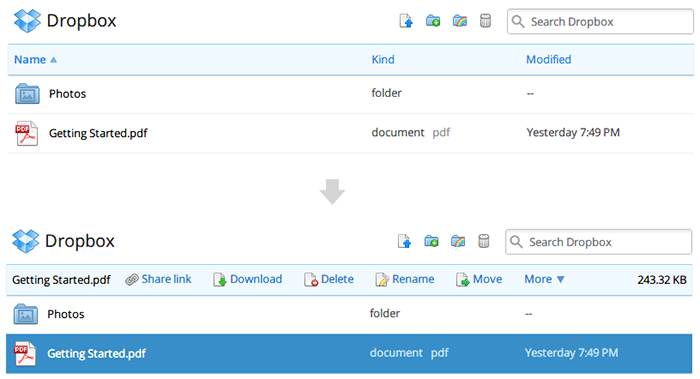The image size is (700, 379).
Task: Click the new folder icon in bottom toolbar
Action: coord(431,241)
